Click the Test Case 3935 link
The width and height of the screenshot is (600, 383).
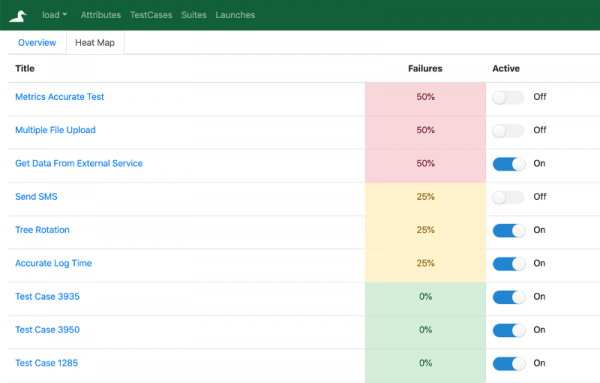click(x=47, y=297)
